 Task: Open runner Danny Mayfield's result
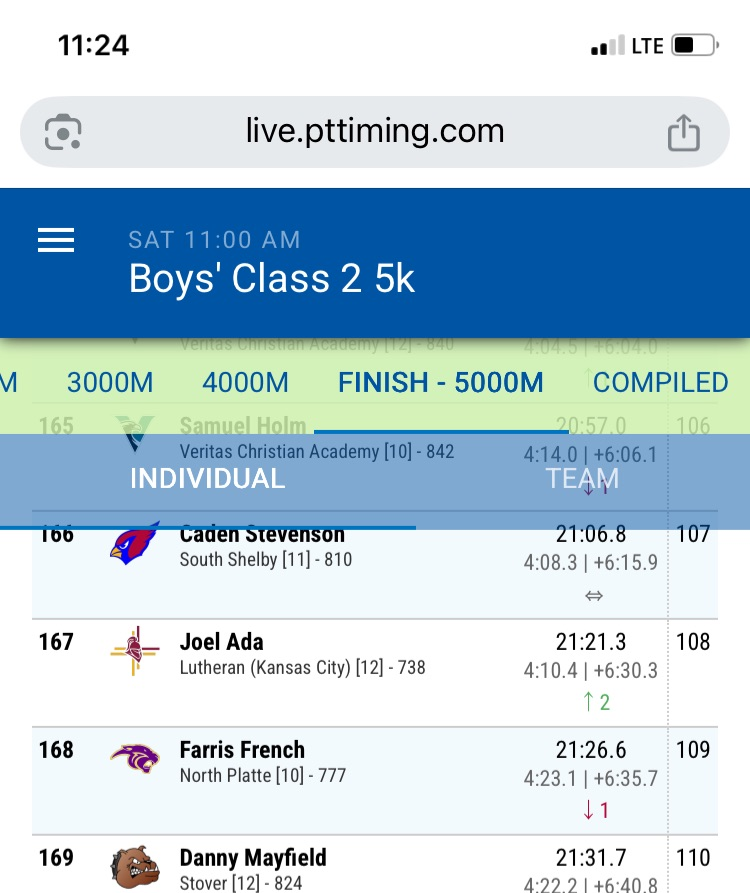coord(253,857)
